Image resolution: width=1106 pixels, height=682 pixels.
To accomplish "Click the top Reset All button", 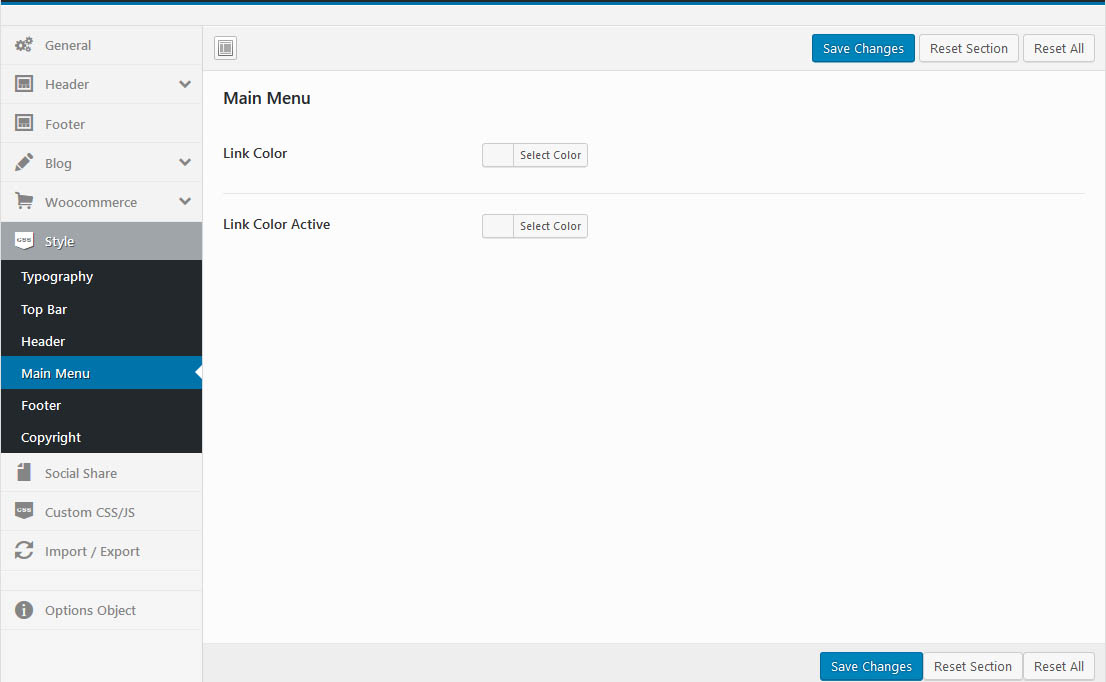I will click(1058, 48).
